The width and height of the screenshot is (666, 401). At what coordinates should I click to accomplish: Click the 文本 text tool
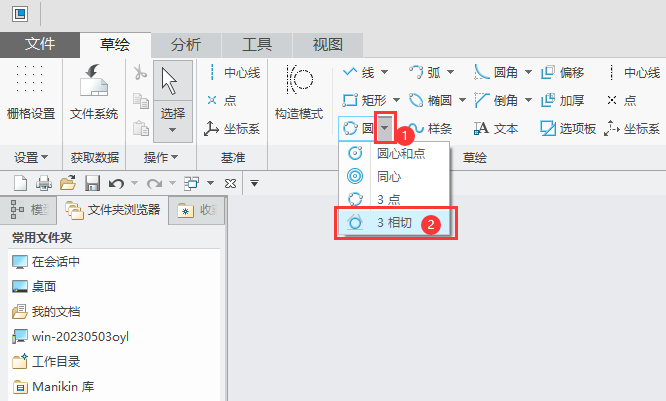[x=496, y=128]
